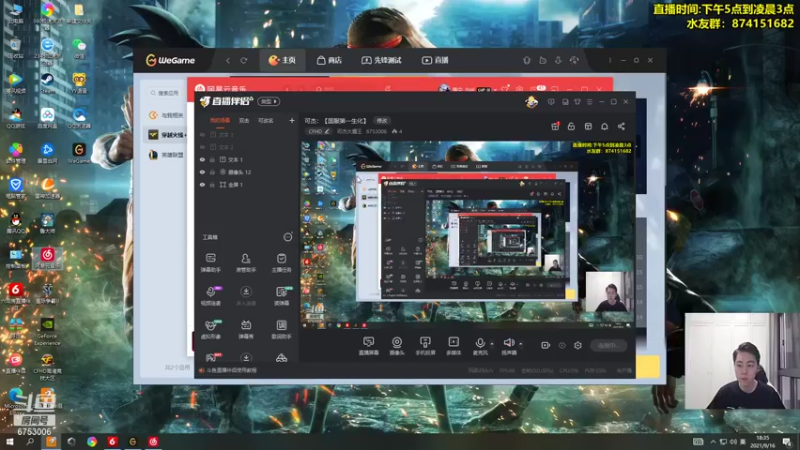Open 英雄联盟 in WeGame sidebar
Image resolution: width=800 pixels, height=450 pixels.
pos(166,155)
